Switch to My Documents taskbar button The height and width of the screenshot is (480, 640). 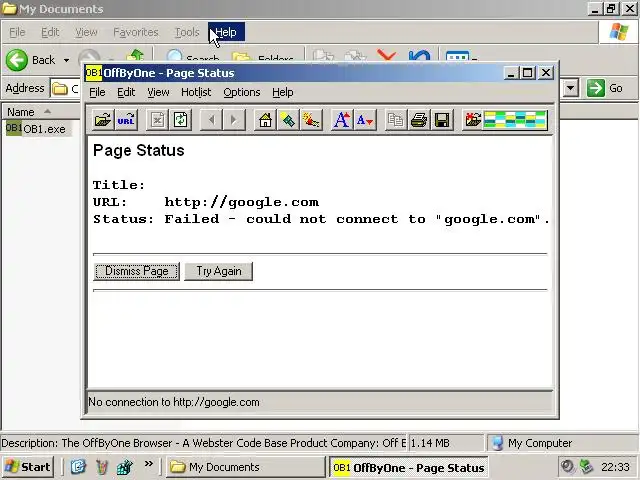(x=245, y=467)
